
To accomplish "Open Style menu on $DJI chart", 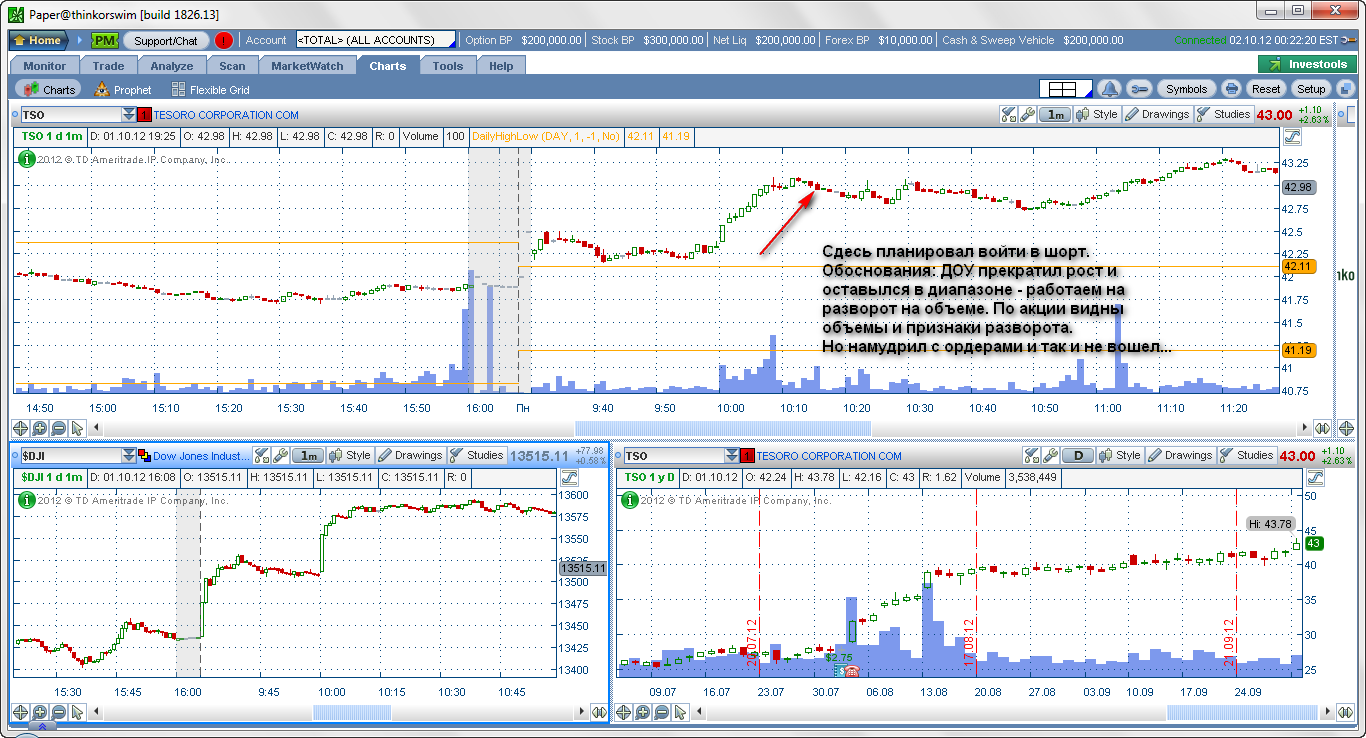I will pos(349,455).
